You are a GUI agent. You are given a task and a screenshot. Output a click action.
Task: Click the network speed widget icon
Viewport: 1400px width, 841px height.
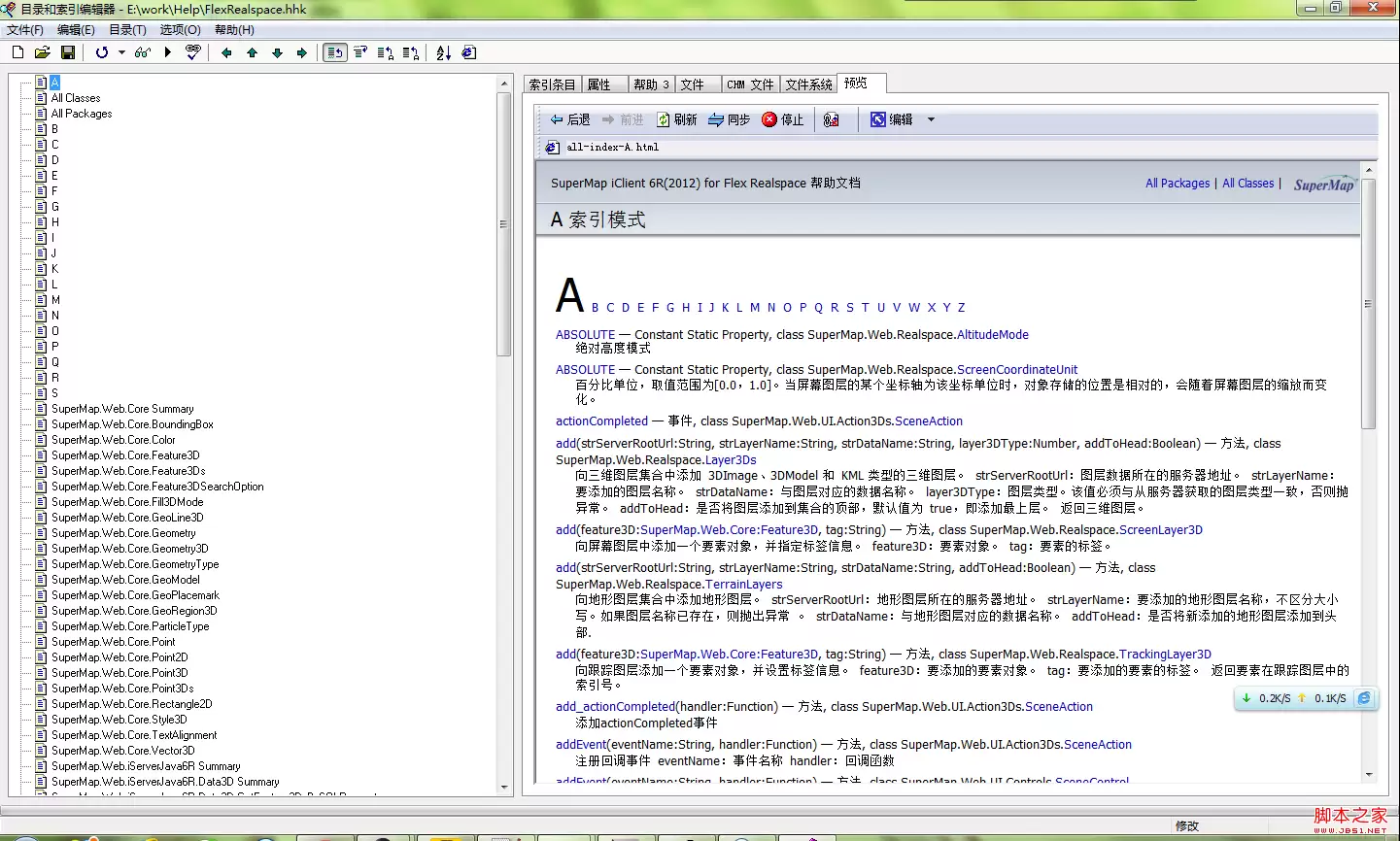(1364, 698)
